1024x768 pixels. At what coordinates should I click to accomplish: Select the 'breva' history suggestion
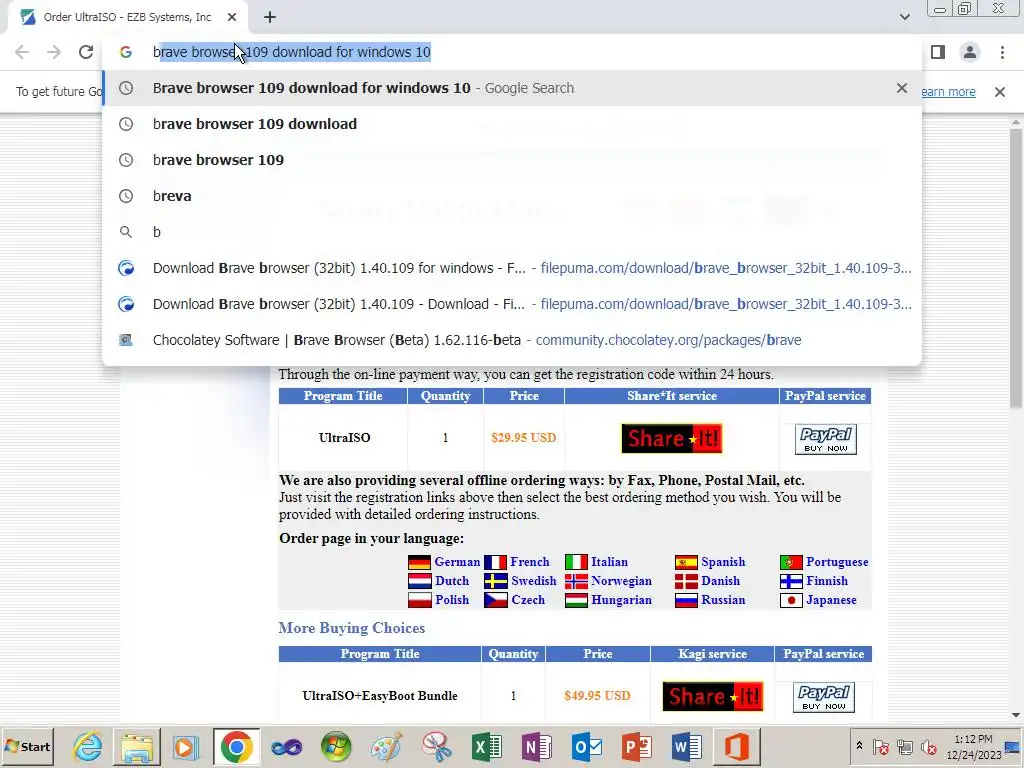tap(512, 195)
